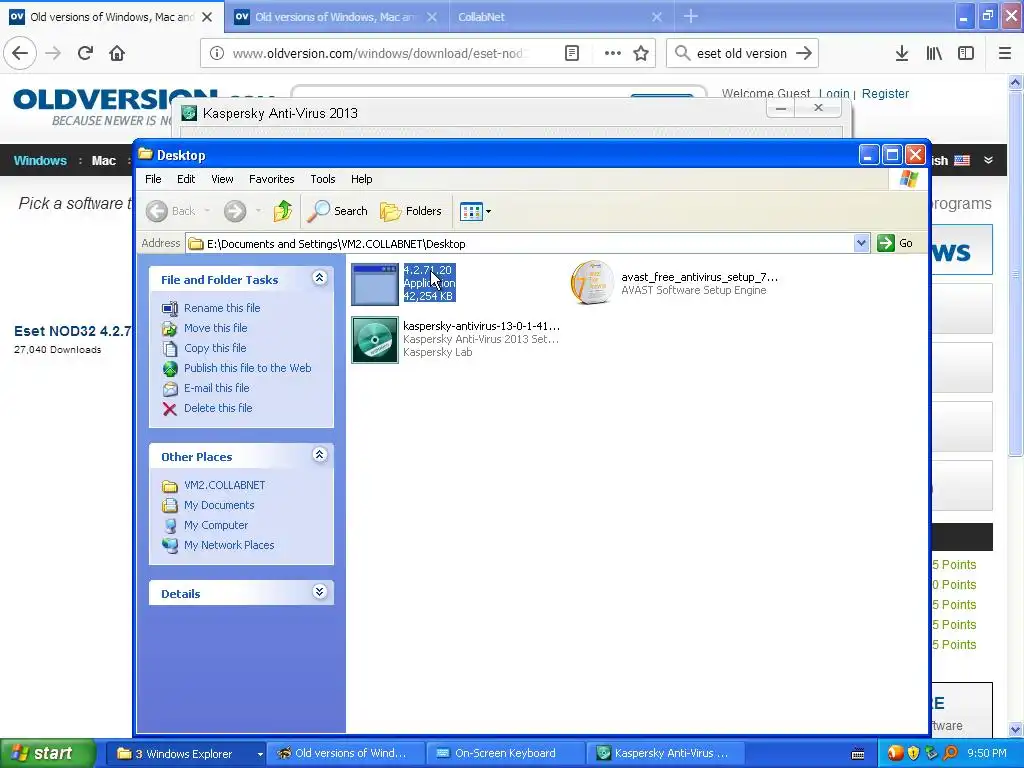Screen dimensions: 1024x768
Task: Click Copy this file task
Action: coord(215,348)
